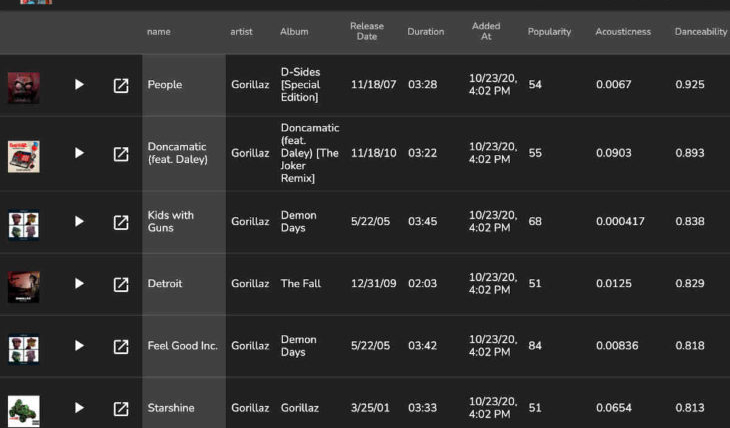The height and width of the screenshot is (428, 730).
Task: Sort by the Duration column header
Action: click(x=426, y=32)
